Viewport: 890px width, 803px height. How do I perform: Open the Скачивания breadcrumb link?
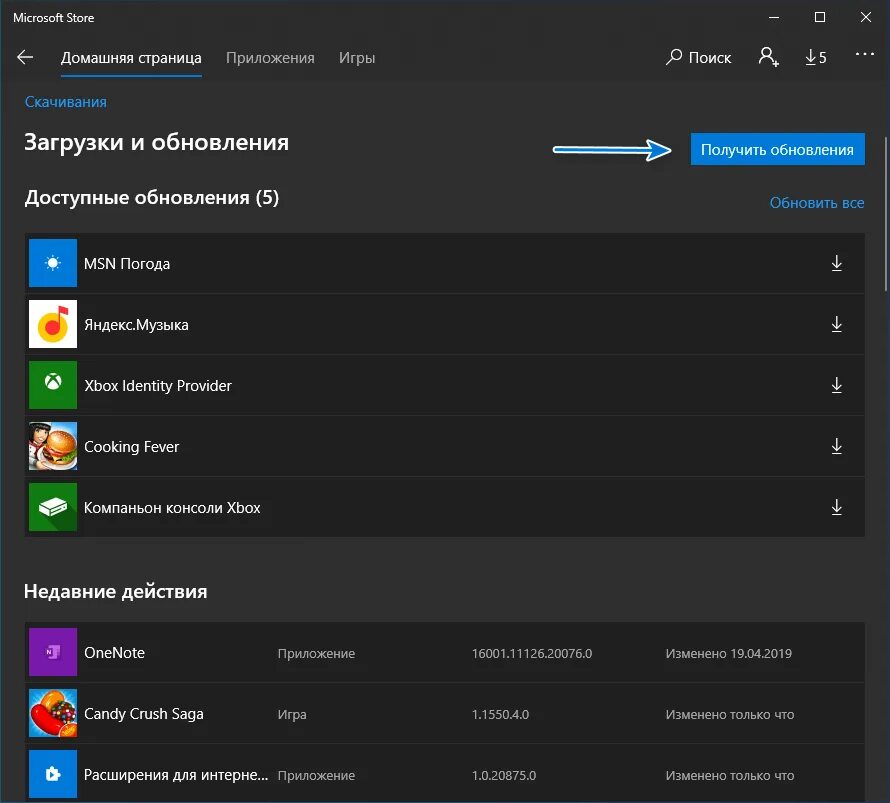point(66,102)
